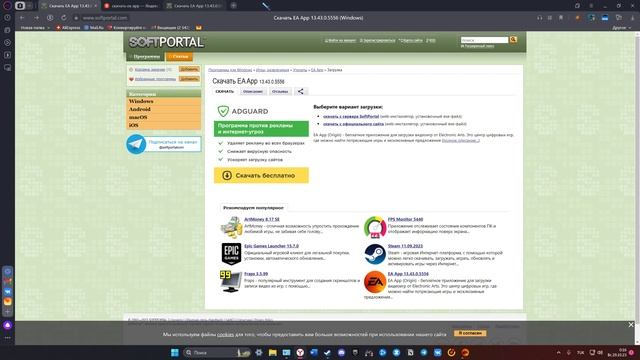640x360 pixels.
Task: Open Telegram from the taskbar
Action: pyautogui.click(x=424, y=353)
